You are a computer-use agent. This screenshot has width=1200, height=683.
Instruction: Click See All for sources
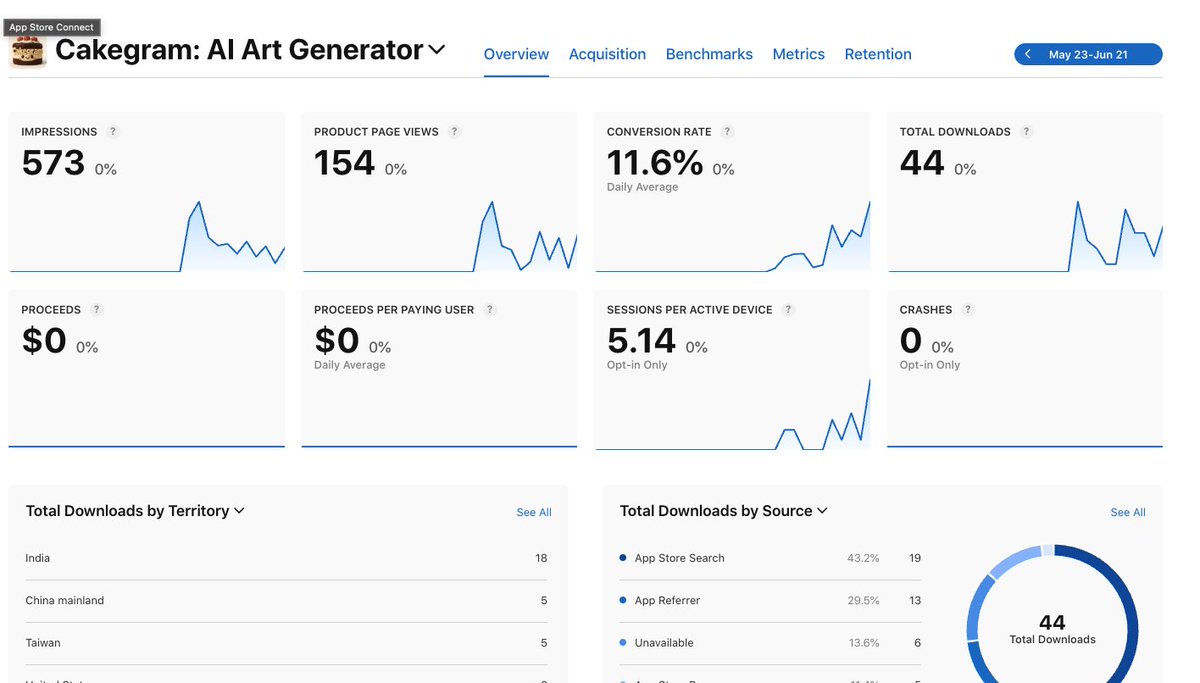point(1128,512)
